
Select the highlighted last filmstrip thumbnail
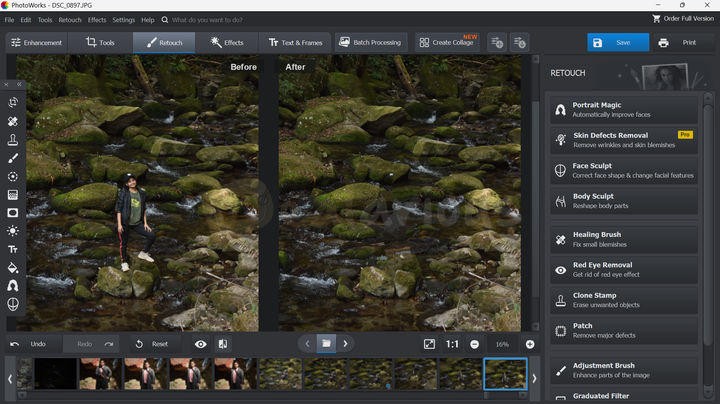[x=505, y=374]
